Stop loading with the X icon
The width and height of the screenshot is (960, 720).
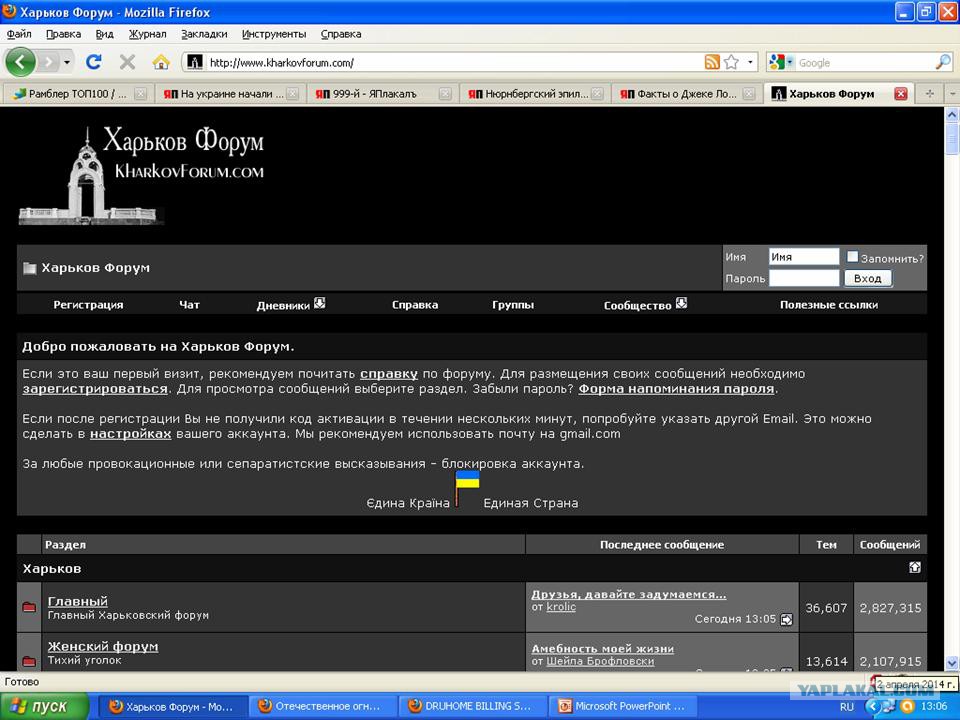[x=127, y=62]
